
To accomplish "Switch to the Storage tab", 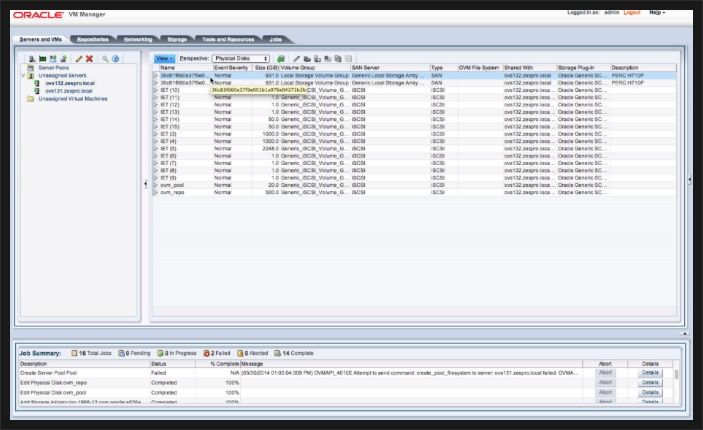I will (177, 39).
